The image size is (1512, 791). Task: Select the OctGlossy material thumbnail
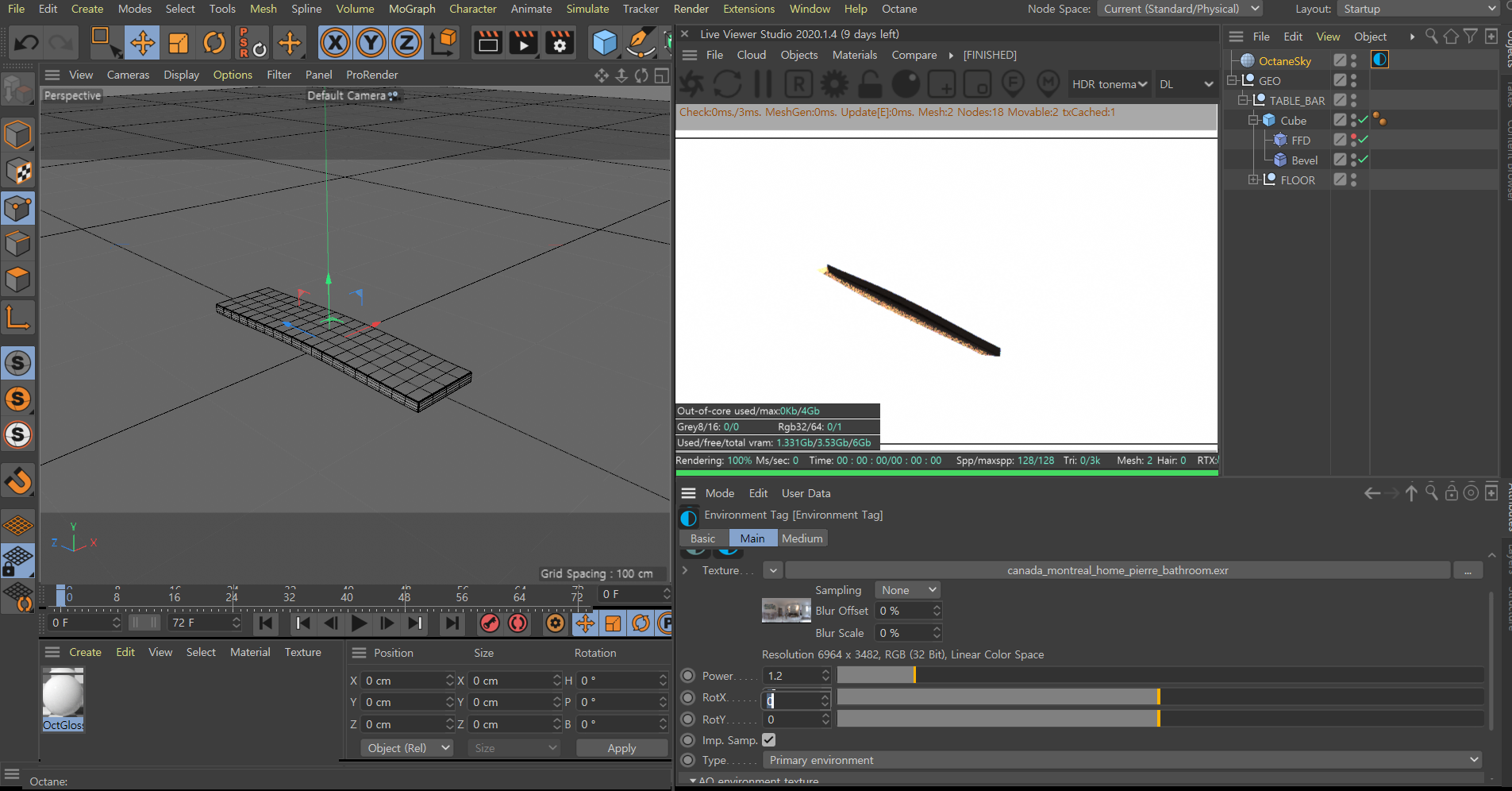63,694
